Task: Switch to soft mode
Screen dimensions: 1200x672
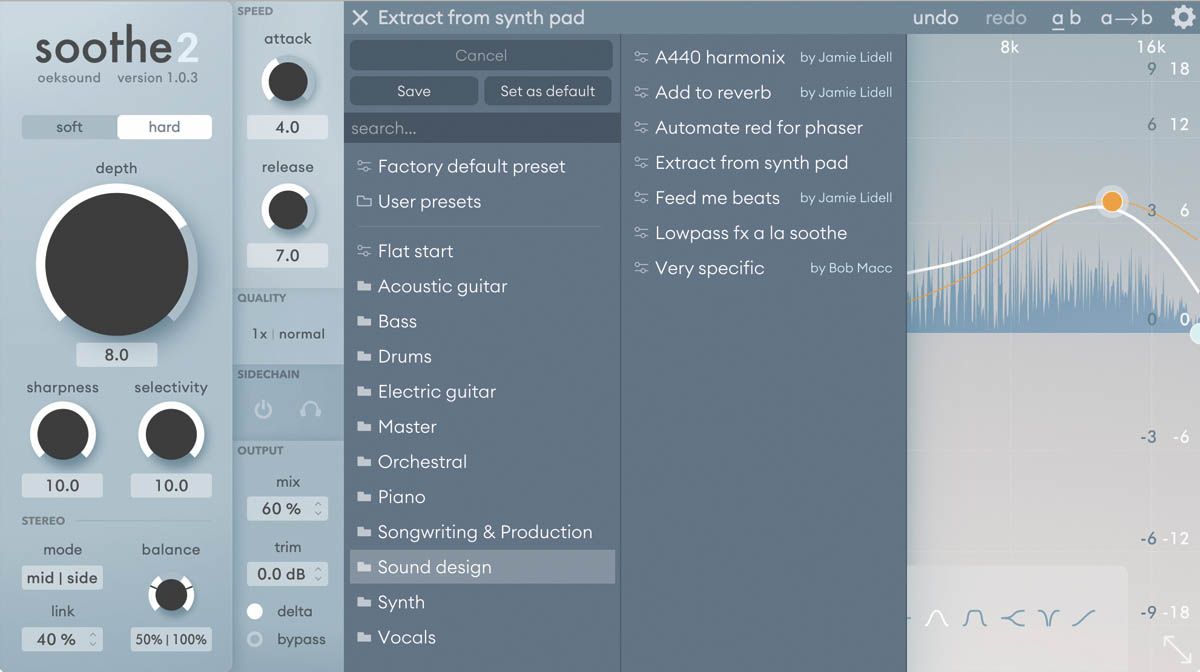Action: click(x=69, y=127)
